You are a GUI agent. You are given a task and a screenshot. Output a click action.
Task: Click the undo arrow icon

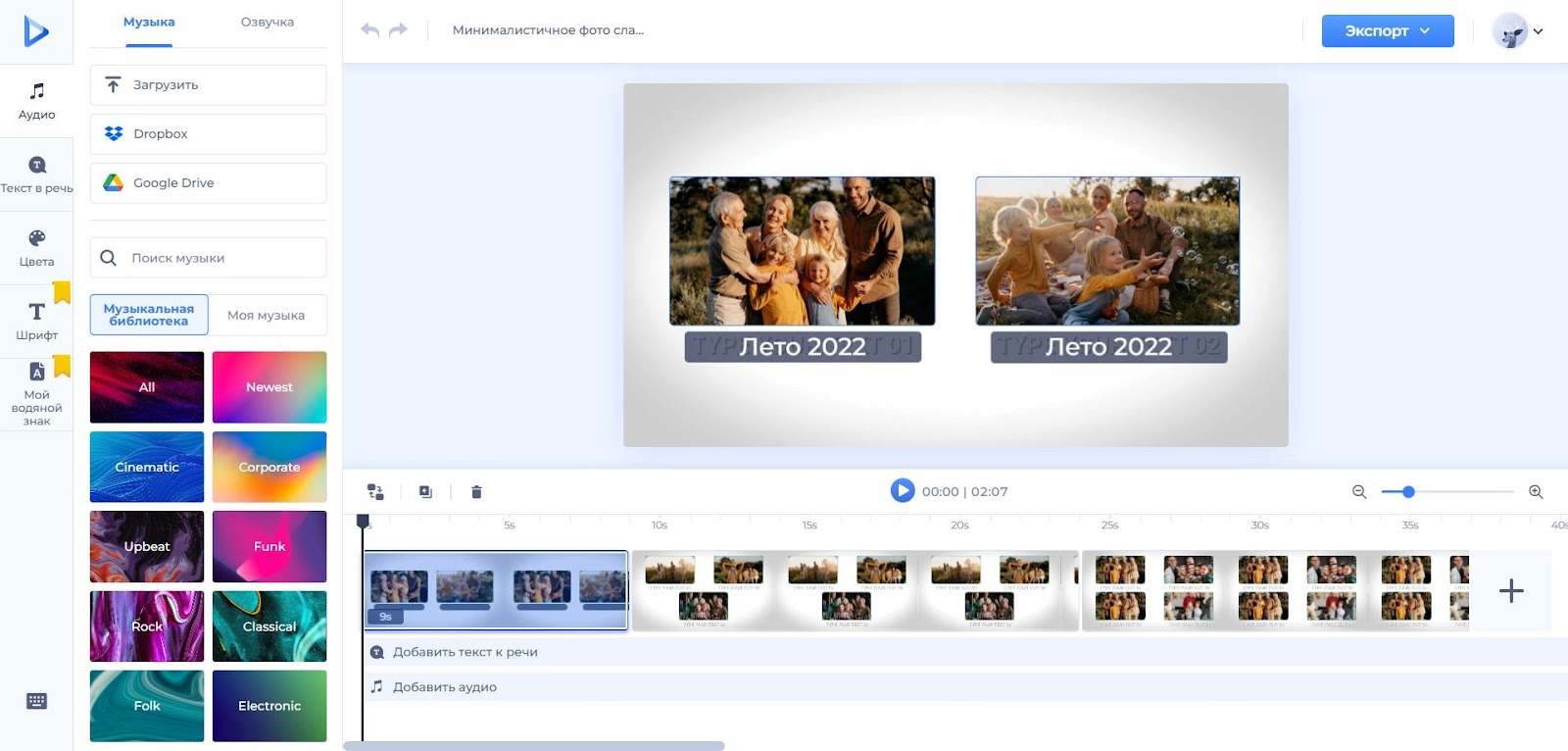(x=369, y=30)
